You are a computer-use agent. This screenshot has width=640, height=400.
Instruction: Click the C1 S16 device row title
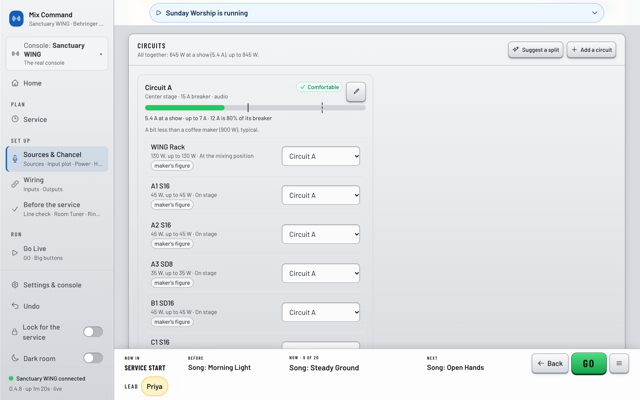click(x=160, y=342)
